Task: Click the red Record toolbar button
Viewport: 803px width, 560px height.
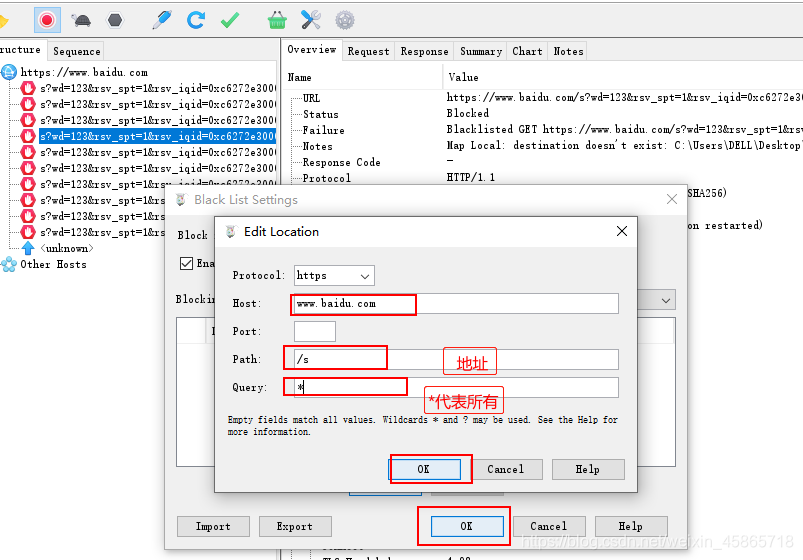Action: 47,20
